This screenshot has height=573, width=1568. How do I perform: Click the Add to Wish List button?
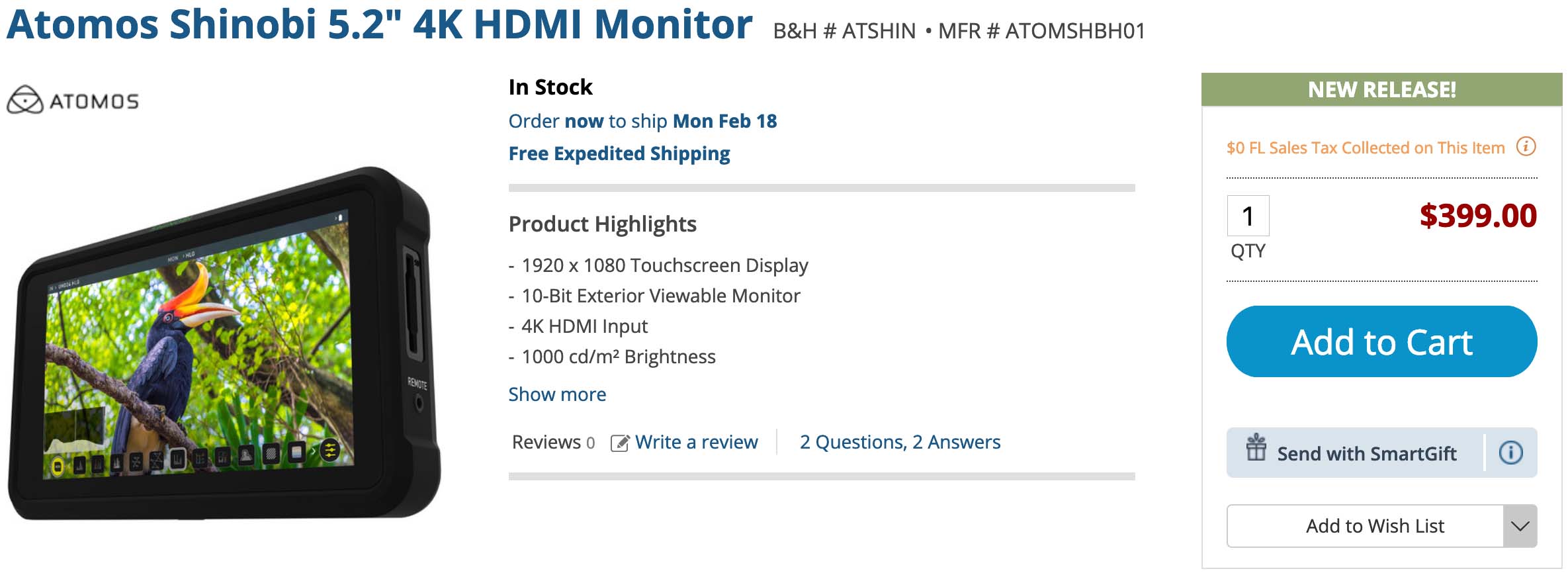click(1366, 527)
